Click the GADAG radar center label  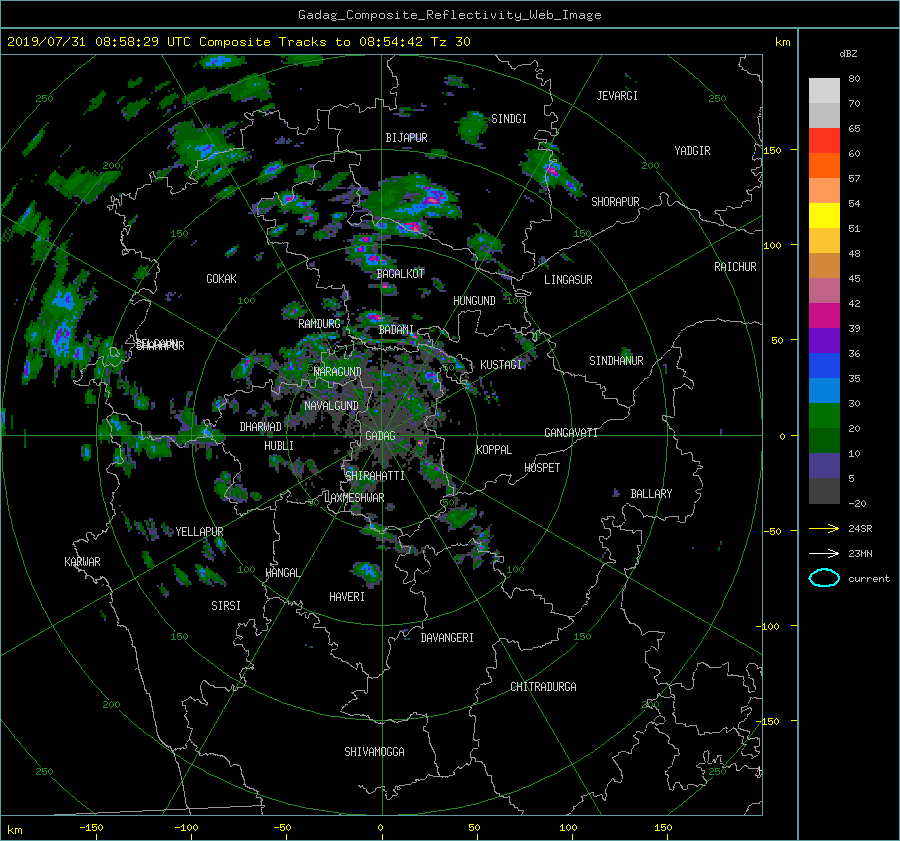tap(381, 436)
